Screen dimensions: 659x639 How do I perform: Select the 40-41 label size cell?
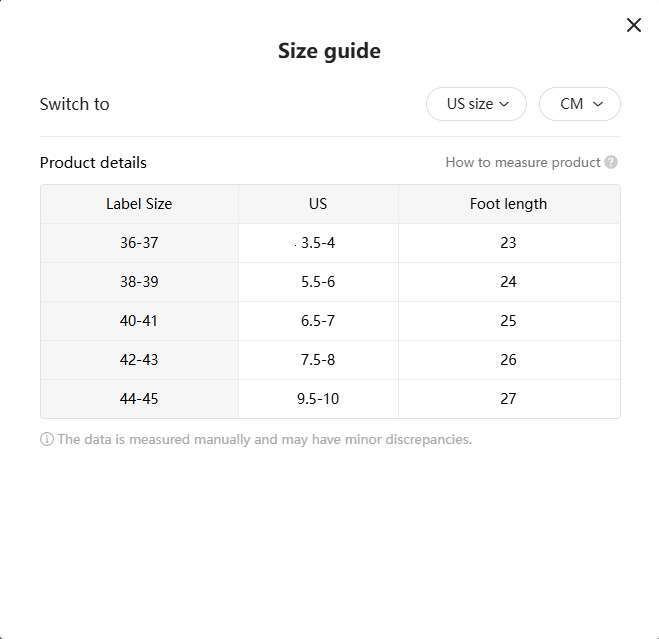pyautogui.click(x=139, y=321)
